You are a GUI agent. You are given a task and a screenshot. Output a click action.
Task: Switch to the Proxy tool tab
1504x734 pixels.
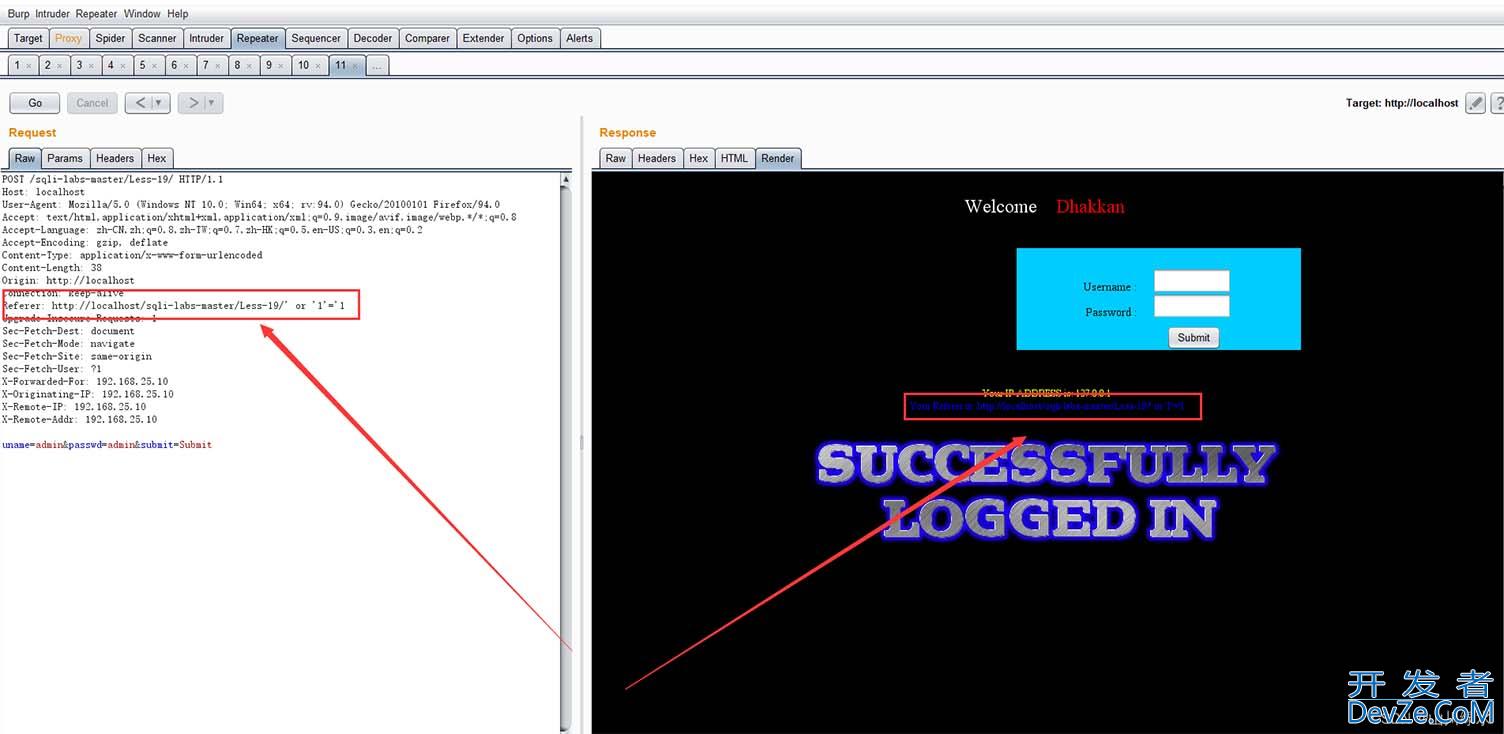(x=69, y=38)
